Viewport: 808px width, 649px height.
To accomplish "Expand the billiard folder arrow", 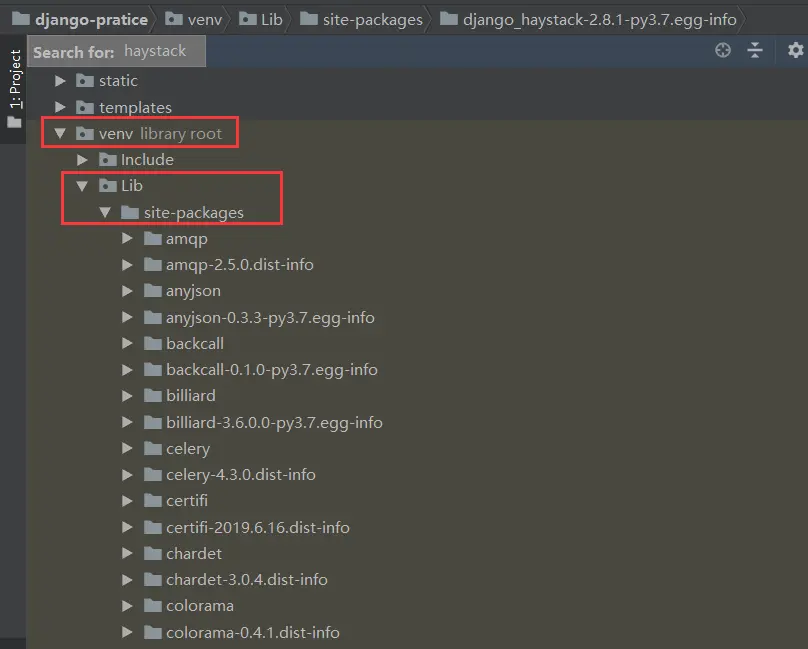I will [x=127, y=396].
